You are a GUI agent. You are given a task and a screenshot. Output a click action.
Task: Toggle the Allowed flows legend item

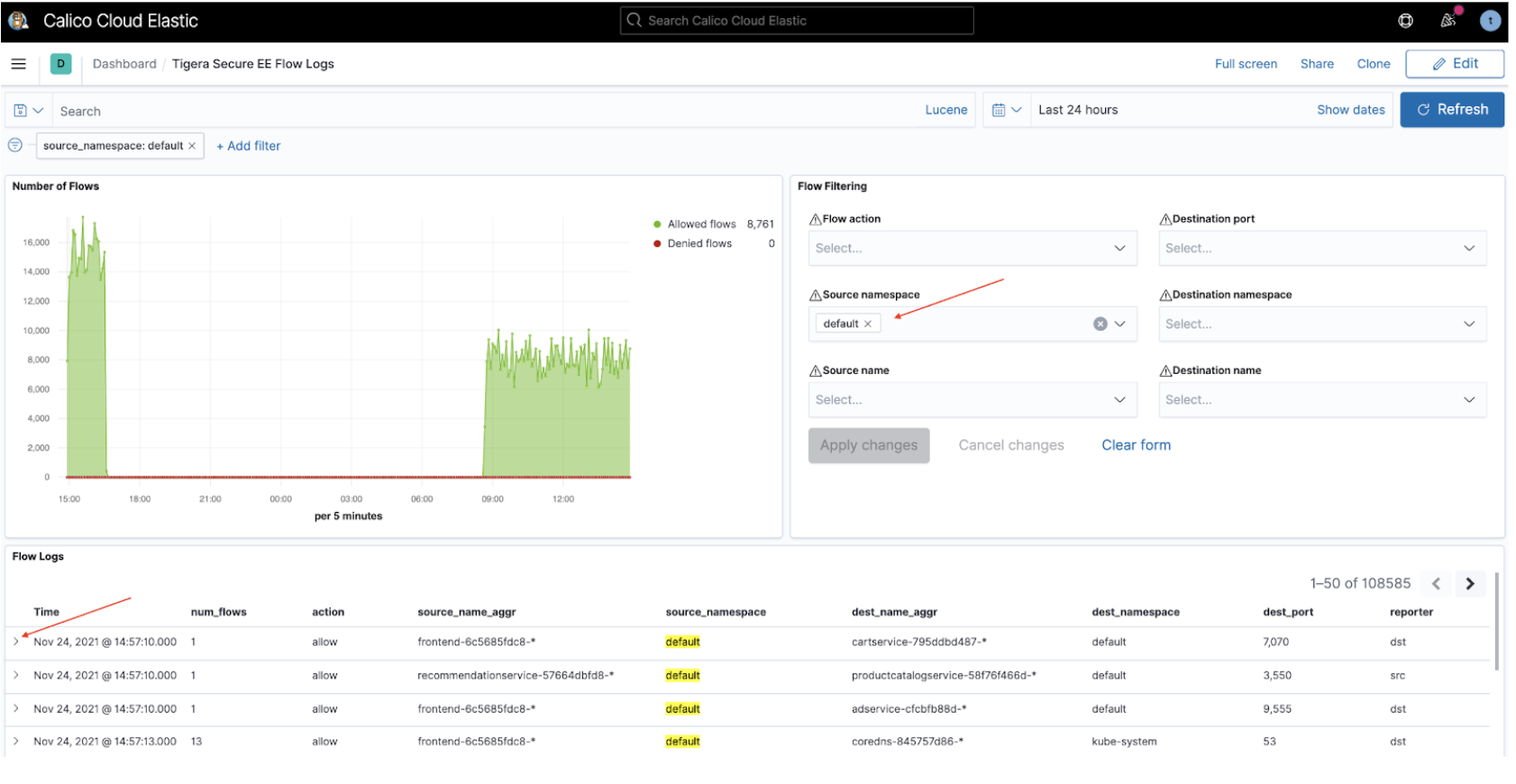[x=700, y=224]
